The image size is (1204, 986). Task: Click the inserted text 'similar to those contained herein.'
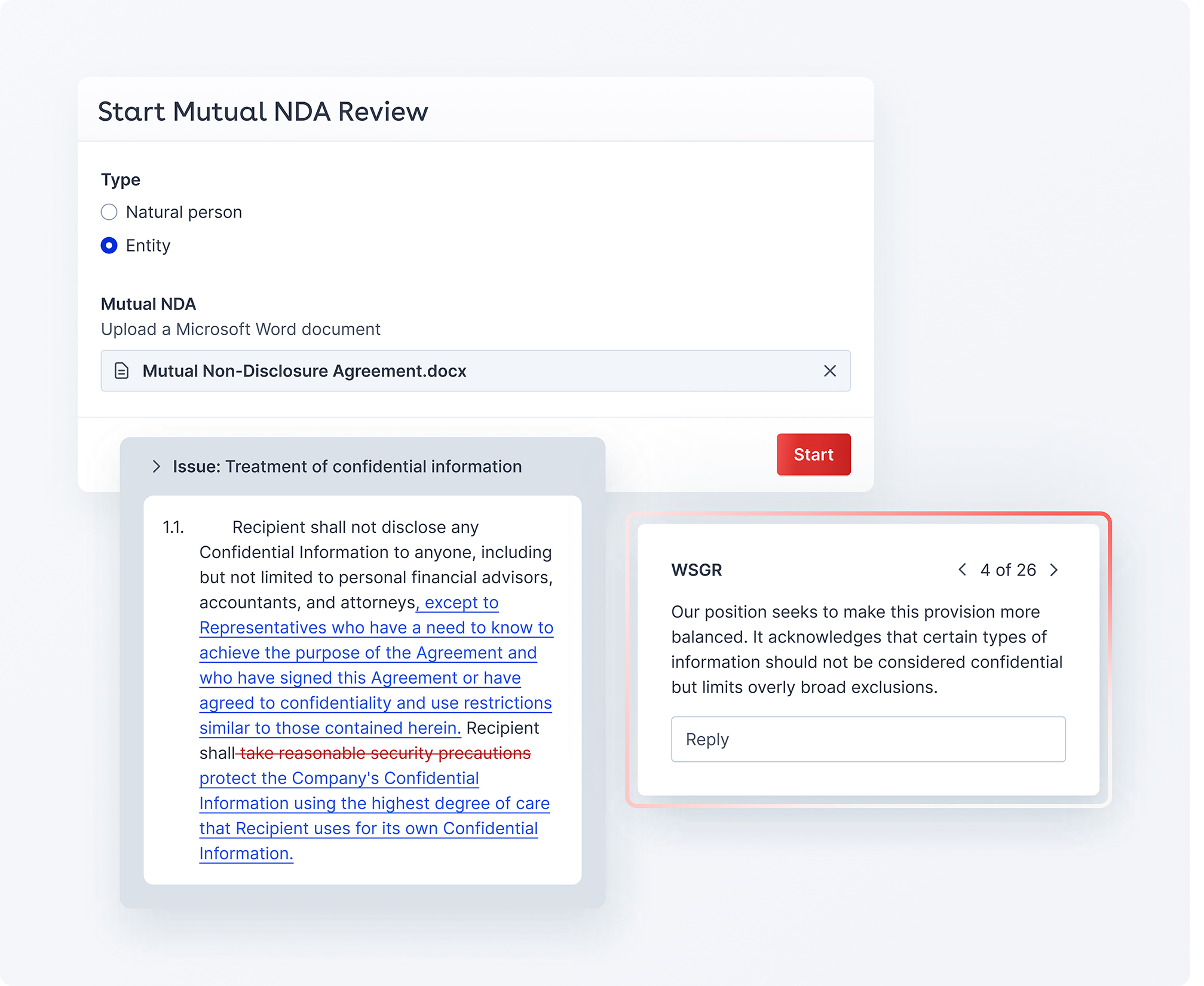pyautogui.click(x=330, y=728)
